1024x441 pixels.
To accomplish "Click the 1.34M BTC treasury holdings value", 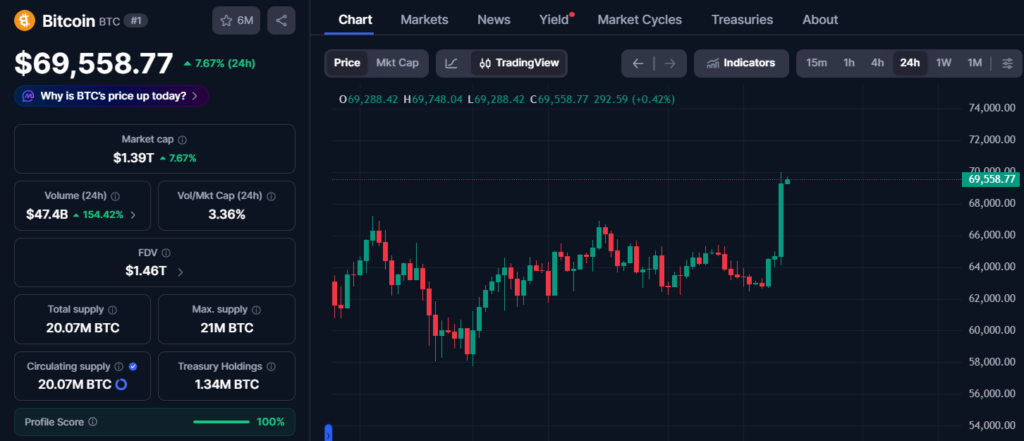I will tap(227, 384).
